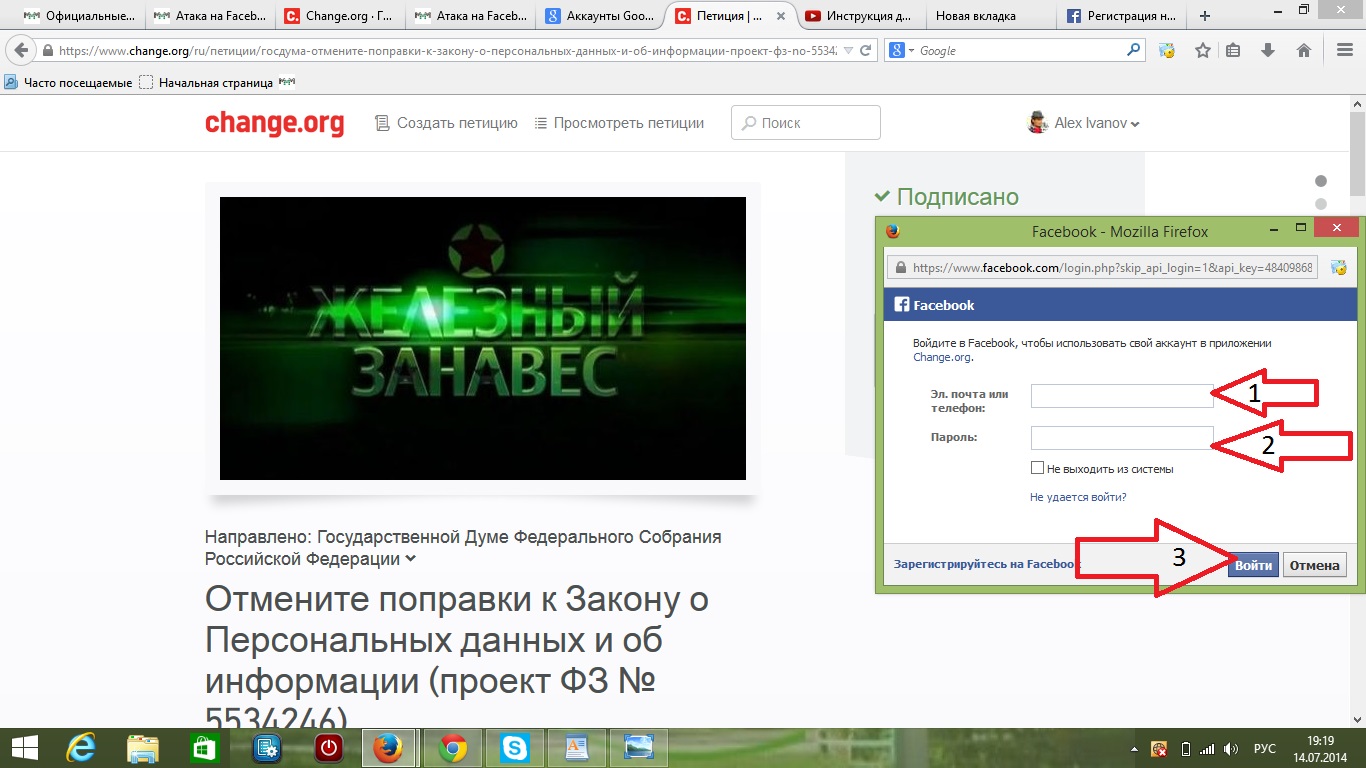Click the magnifier icon in Google search box
Image resolution: width=1366 pixels, height=768 pixels.
pos(1133,50)
